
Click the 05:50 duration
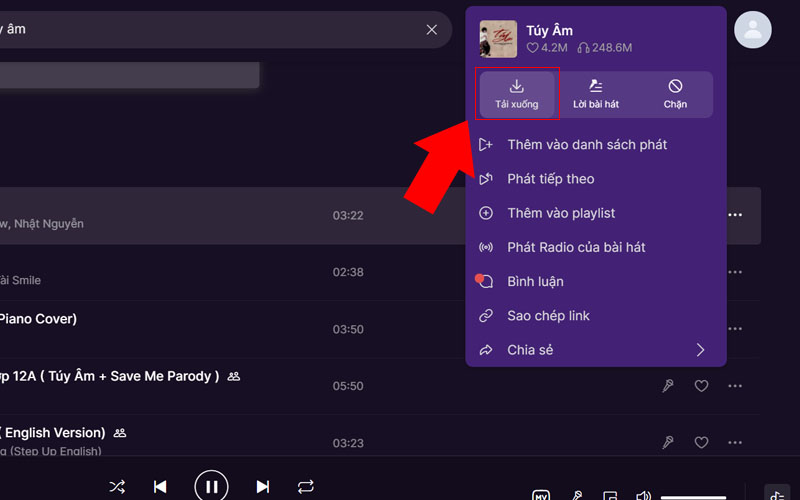click(348, 386)
